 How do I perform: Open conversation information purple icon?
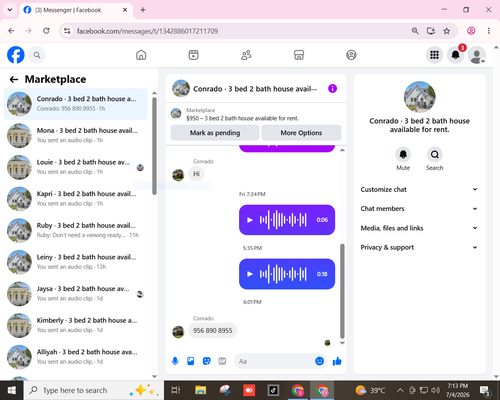point(332,89)
